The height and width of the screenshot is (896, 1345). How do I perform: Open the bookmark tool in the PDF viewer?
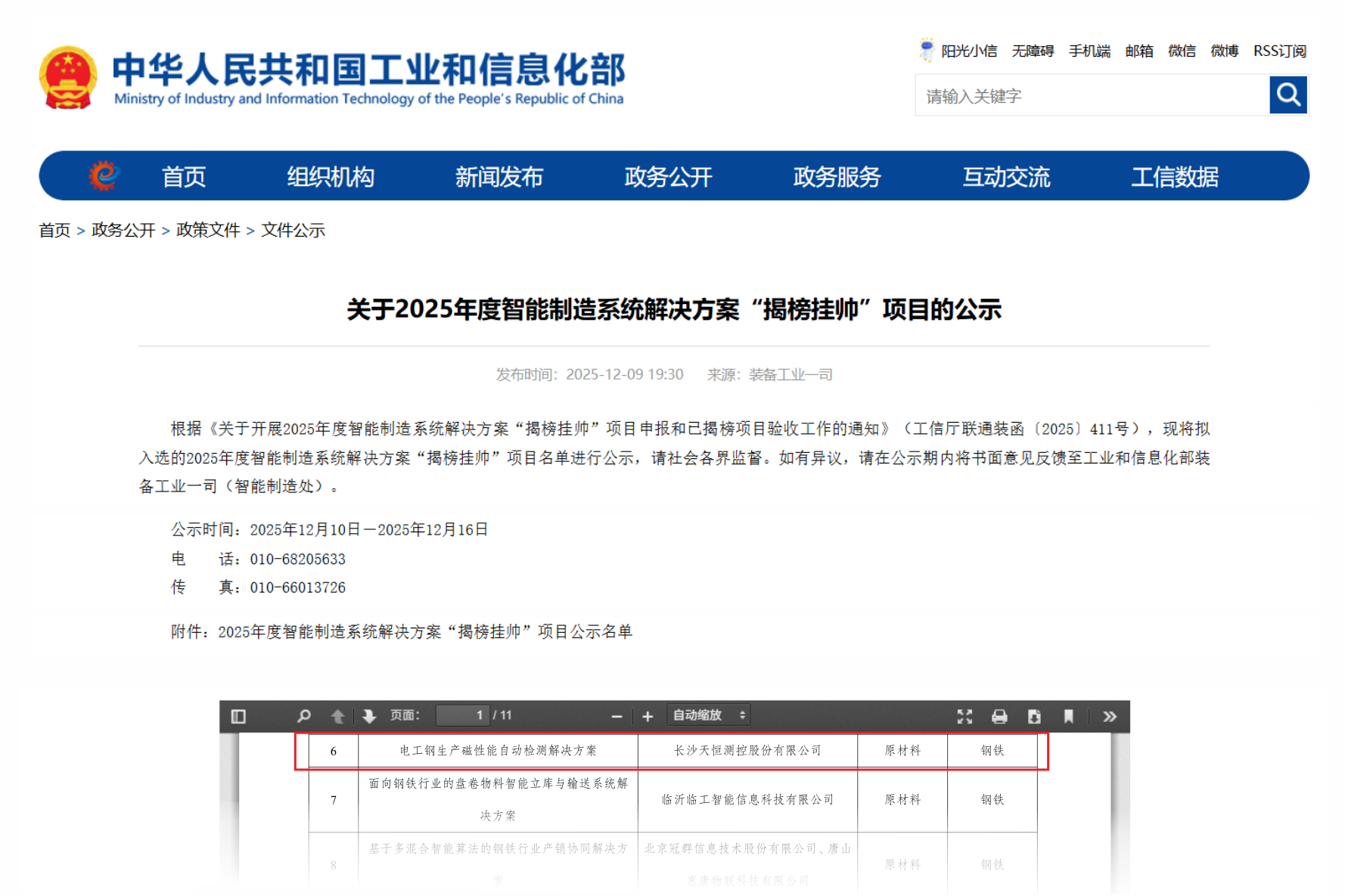(x=1068, y=715)
